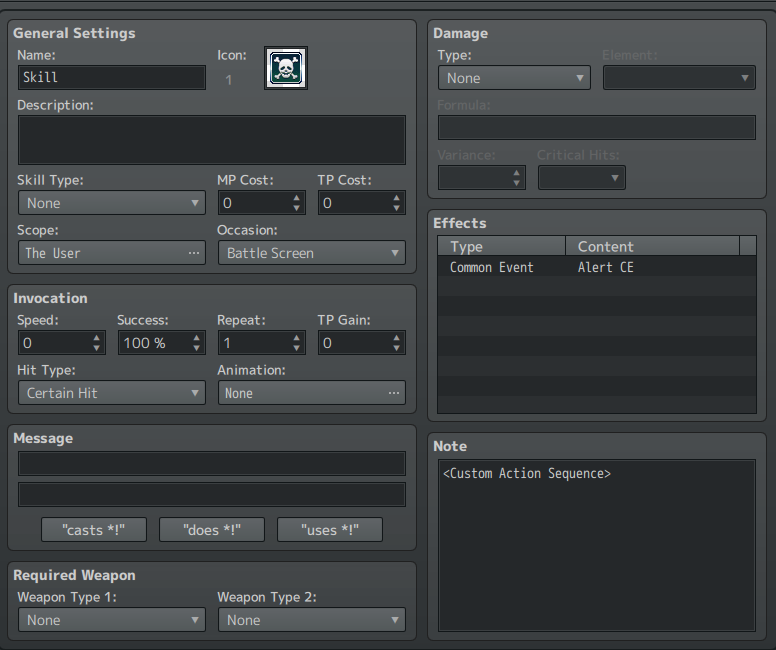The width and height of the screenshot is (776, 650).
Task: Open the Occasion dropdown showing Battle Screen
Action: [x=312, y=253]
